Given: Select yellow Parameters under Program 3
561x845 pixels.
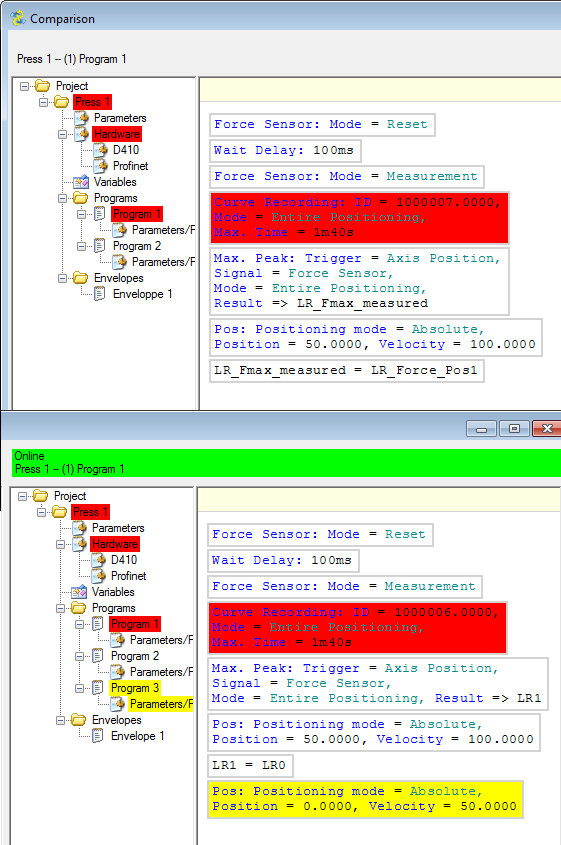Looking at the screenshot, I should click(x=161, y=704).
